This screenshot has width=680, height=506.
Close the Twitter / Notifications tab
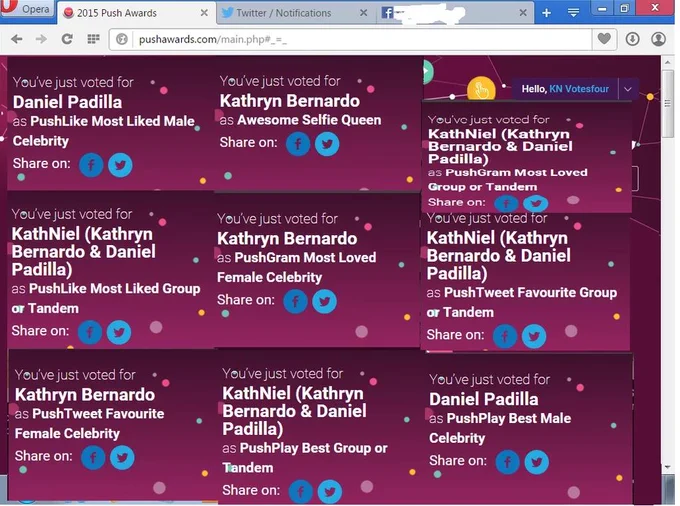point(363,13)
